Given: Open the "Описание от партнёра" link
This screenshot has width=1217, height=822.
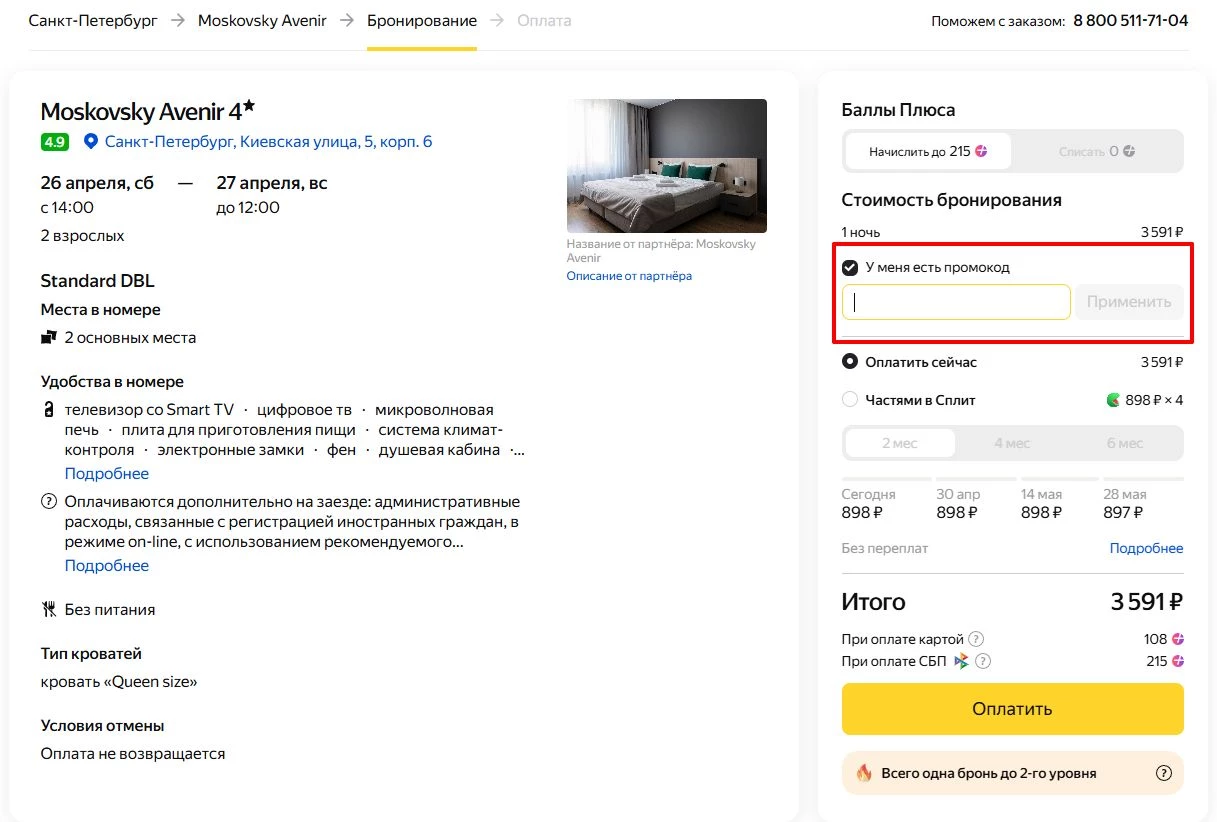Looking at the screenshot, I should [x=631, y=275].
